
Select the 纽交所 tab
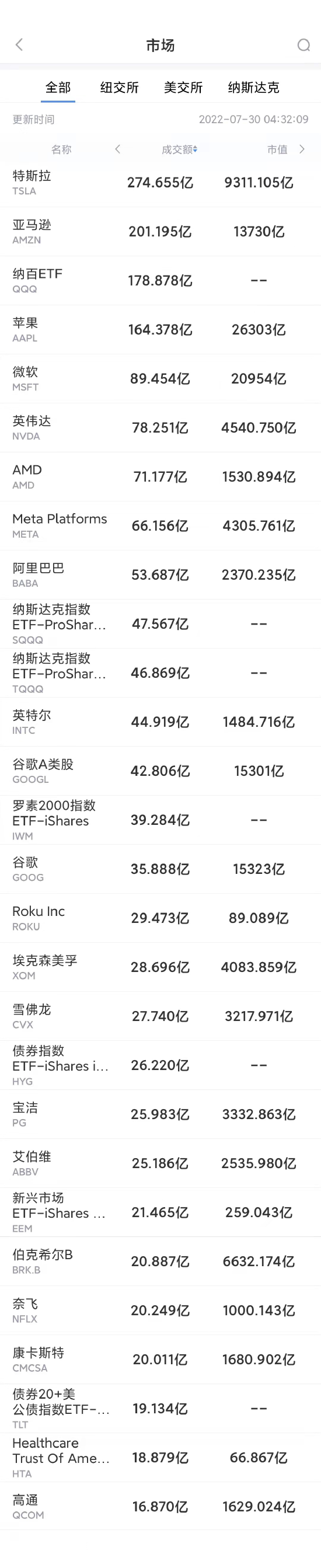tap(120, 88)
